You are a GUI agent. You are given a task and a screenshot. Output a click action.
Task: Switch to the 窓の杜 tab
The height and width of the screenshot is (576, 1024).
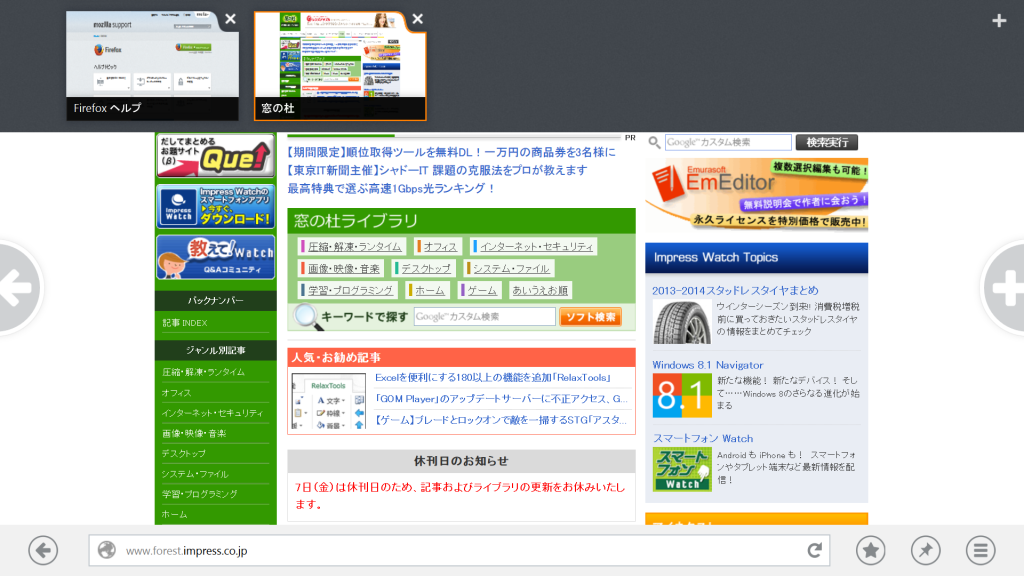(x=340, y=60)
